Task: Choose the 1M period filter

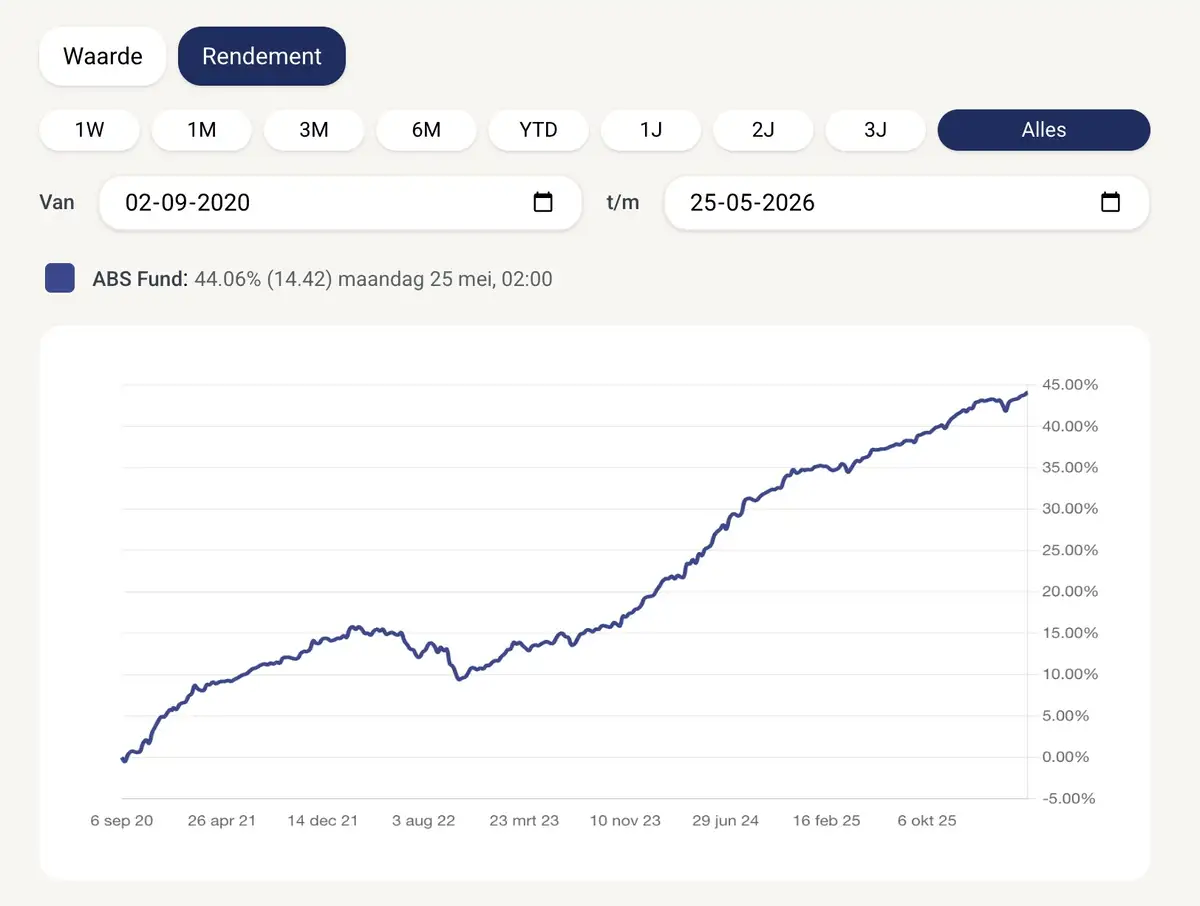Action: point(201,130)
